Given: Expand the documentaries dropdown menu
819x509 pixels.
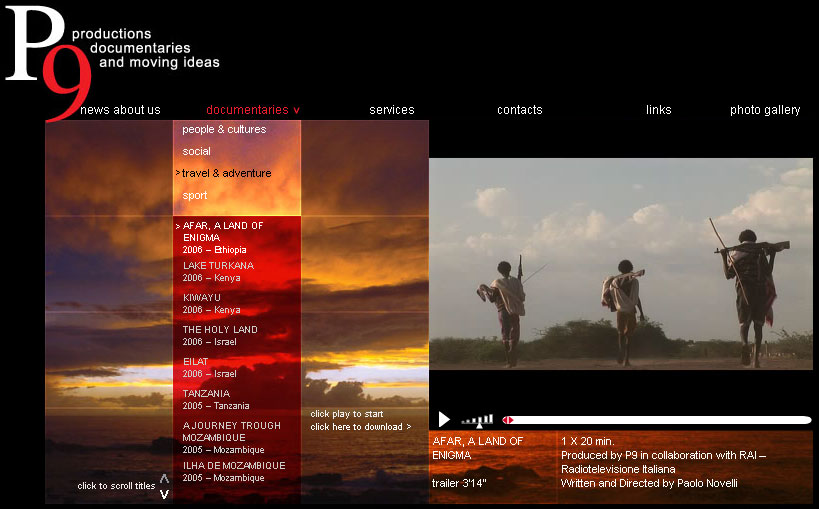Looking at the screenshot, I should tap(252, 110).
